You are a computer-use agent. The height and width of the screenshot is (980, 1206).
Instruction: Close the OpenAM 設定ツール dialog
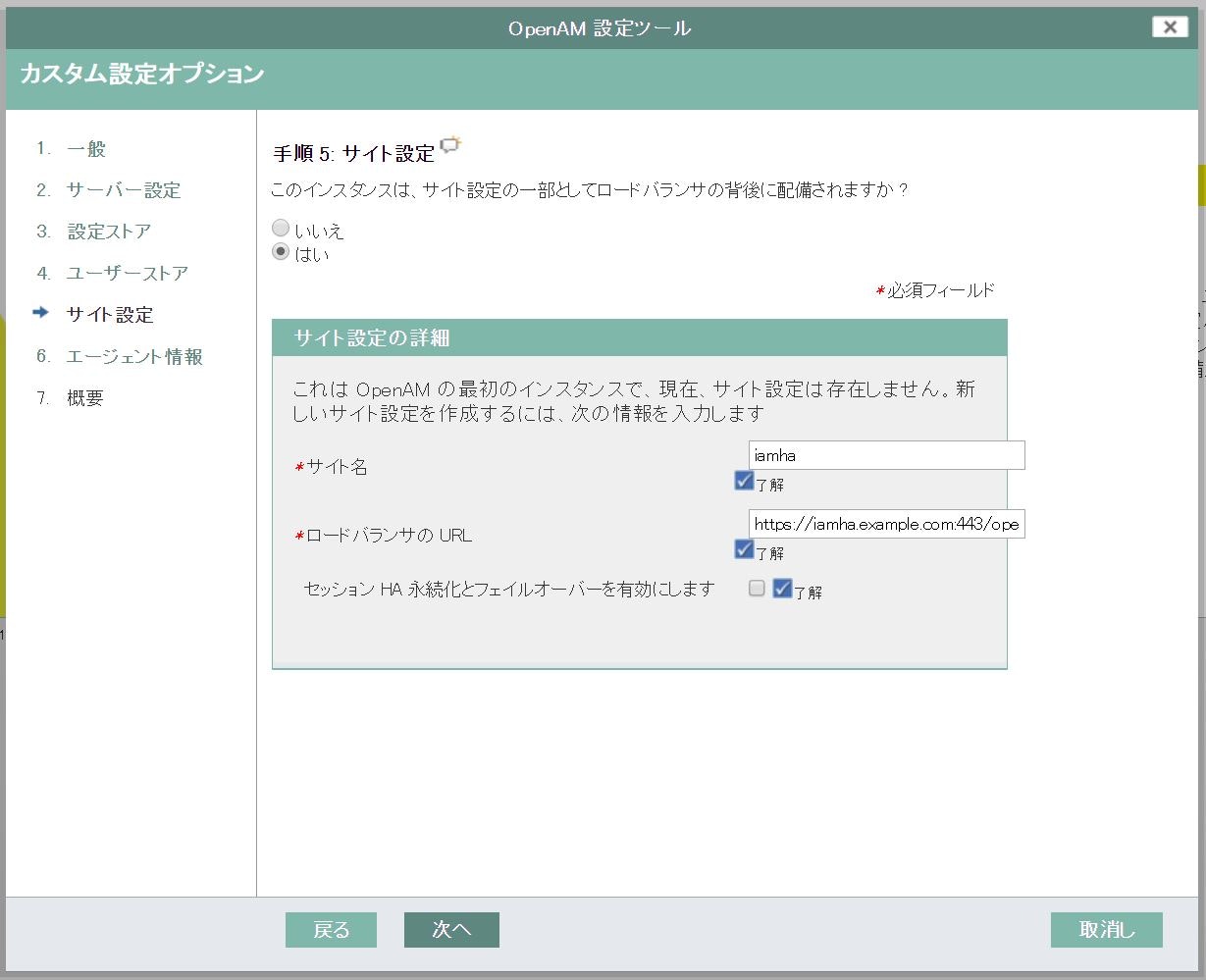1170,26
